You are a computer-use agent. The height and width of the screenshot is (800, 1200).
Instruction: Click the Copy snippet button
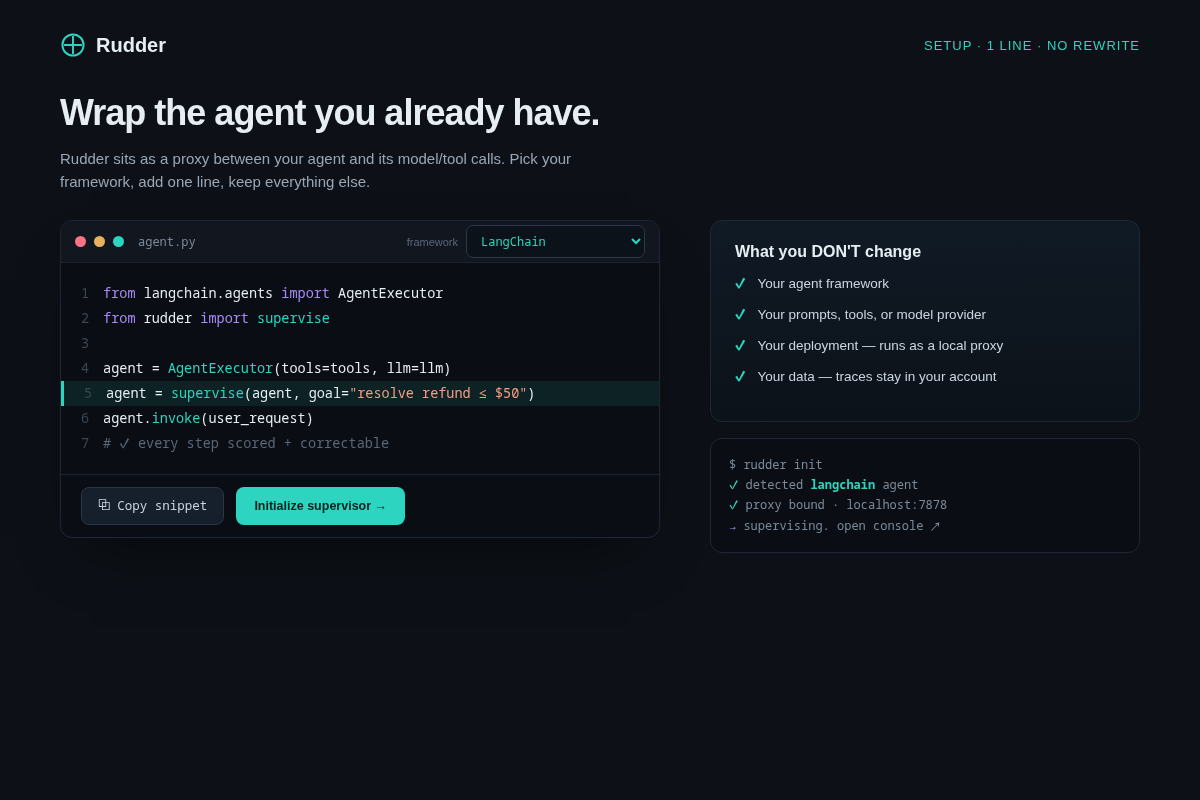tap(152, 506)
